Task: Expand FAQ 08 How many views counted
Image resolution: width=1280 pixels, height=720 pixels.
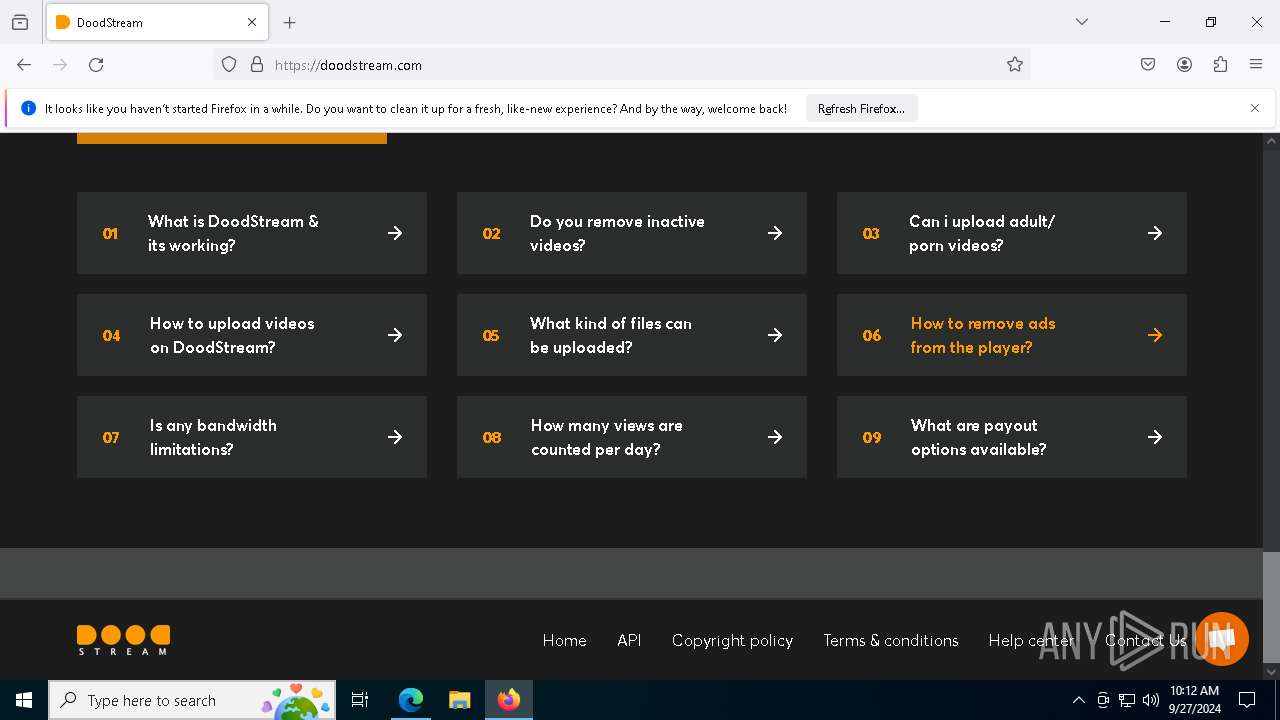Action: (x=632, y=437)
